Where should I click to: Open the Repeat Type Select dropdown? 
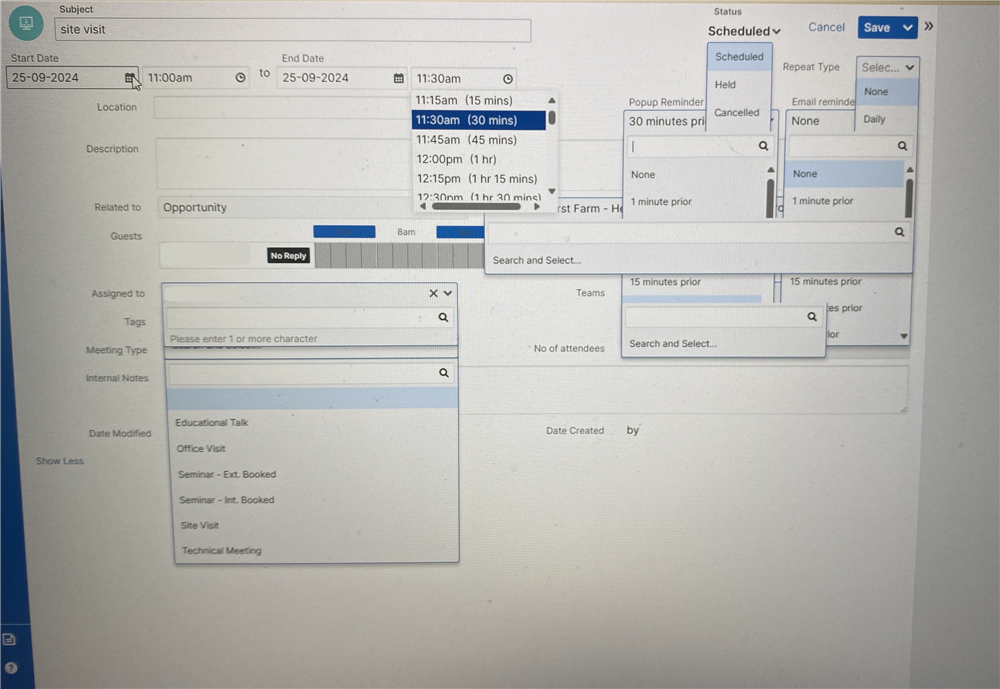point(887,67)
